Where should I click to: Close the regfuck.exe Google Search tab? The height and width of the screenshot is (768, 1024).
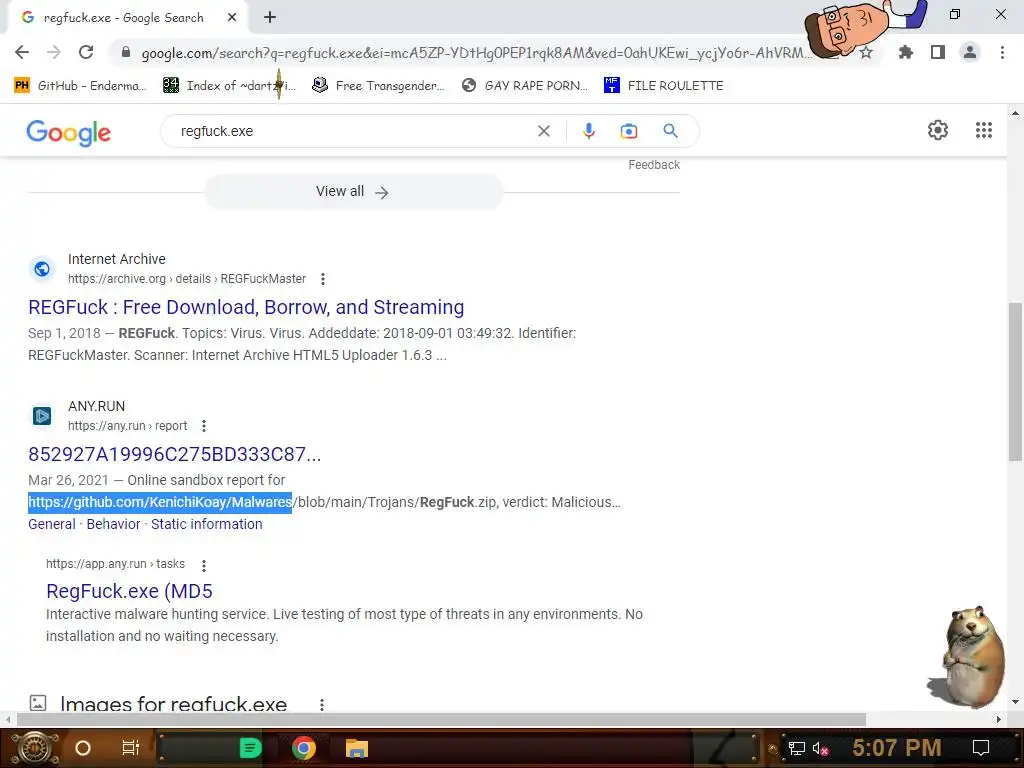point(232,18)
